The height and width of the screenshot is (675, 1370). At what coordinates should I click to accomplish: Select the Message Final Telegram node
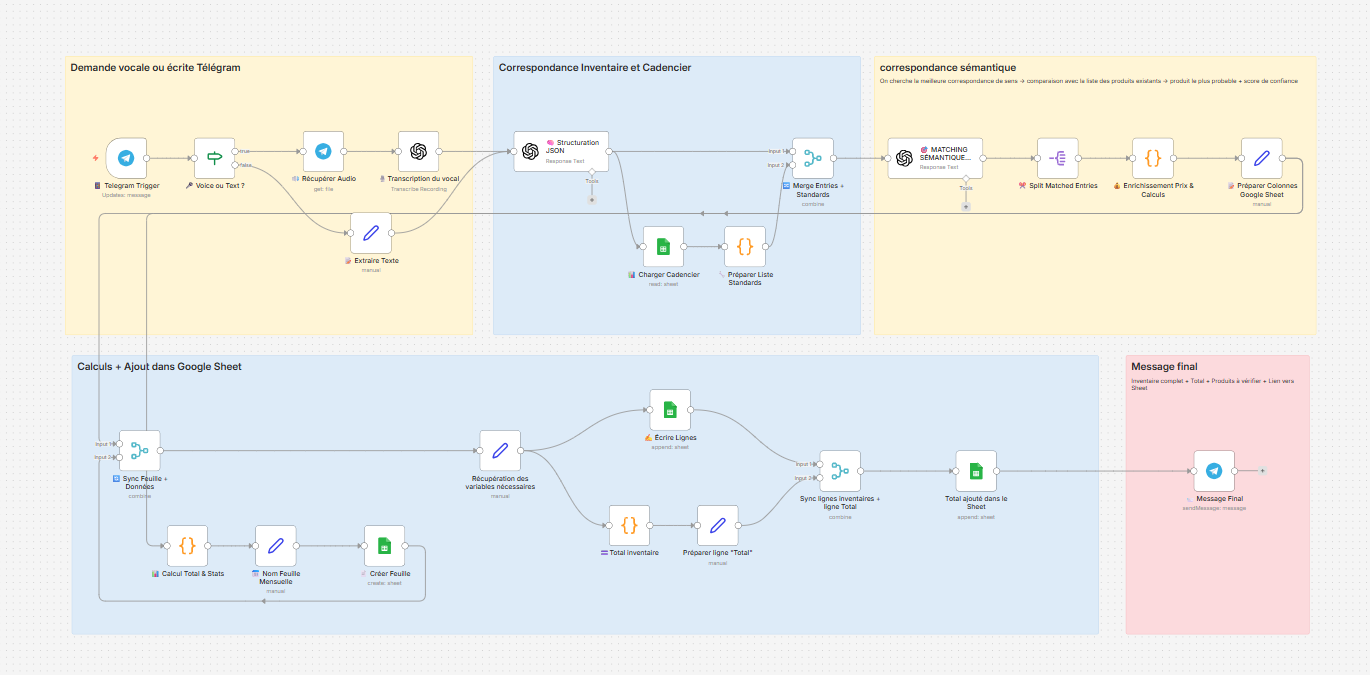[1214, 471]
